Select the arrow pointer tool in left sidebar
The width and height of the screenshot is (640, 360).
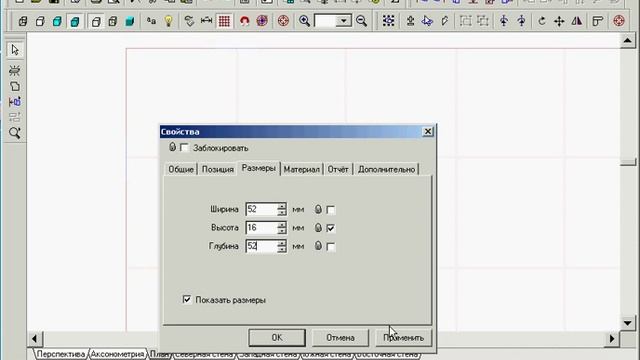pyautogui.click(x=15, y=50)
